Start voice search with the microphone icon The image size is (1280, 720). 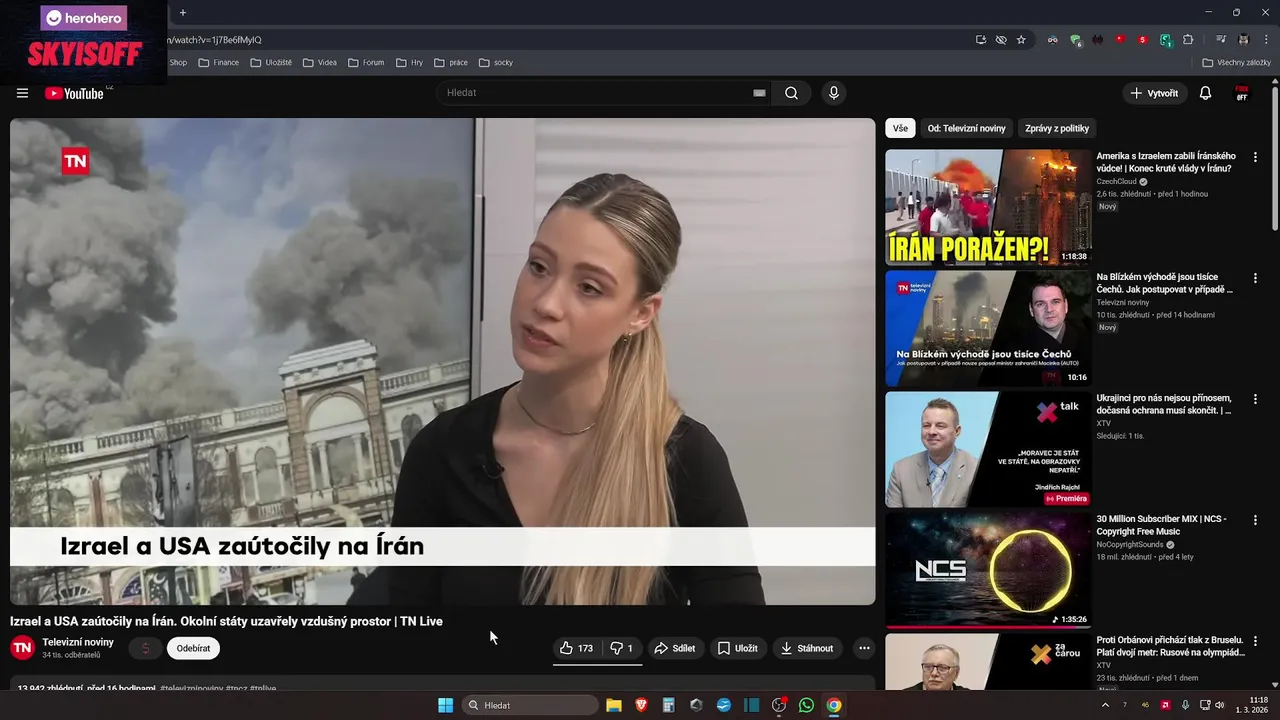coord(834,93)
